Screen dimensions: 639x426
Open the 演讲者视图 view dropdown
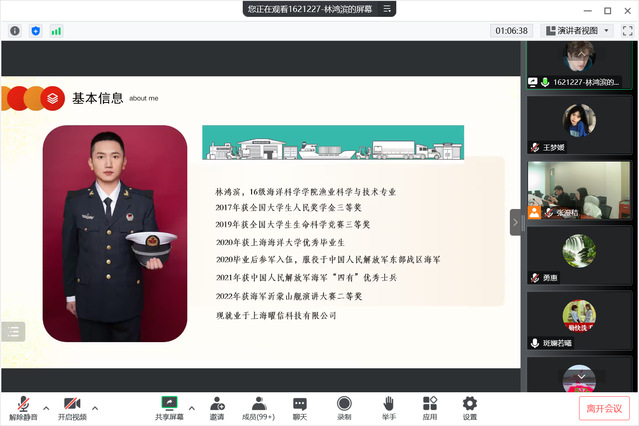tap(576, 31)
